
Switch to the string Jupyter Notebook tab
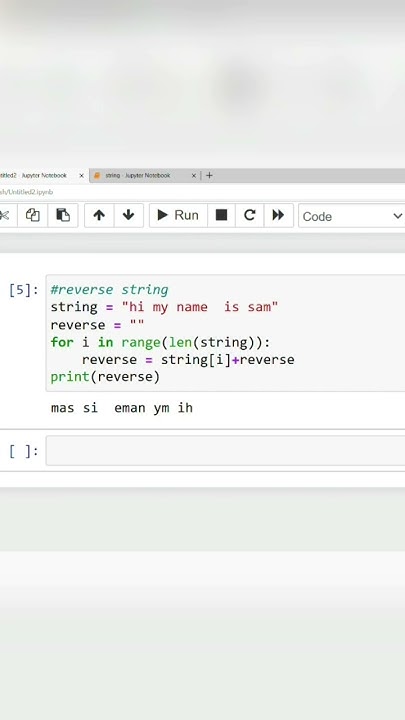[x=138, y=175]
